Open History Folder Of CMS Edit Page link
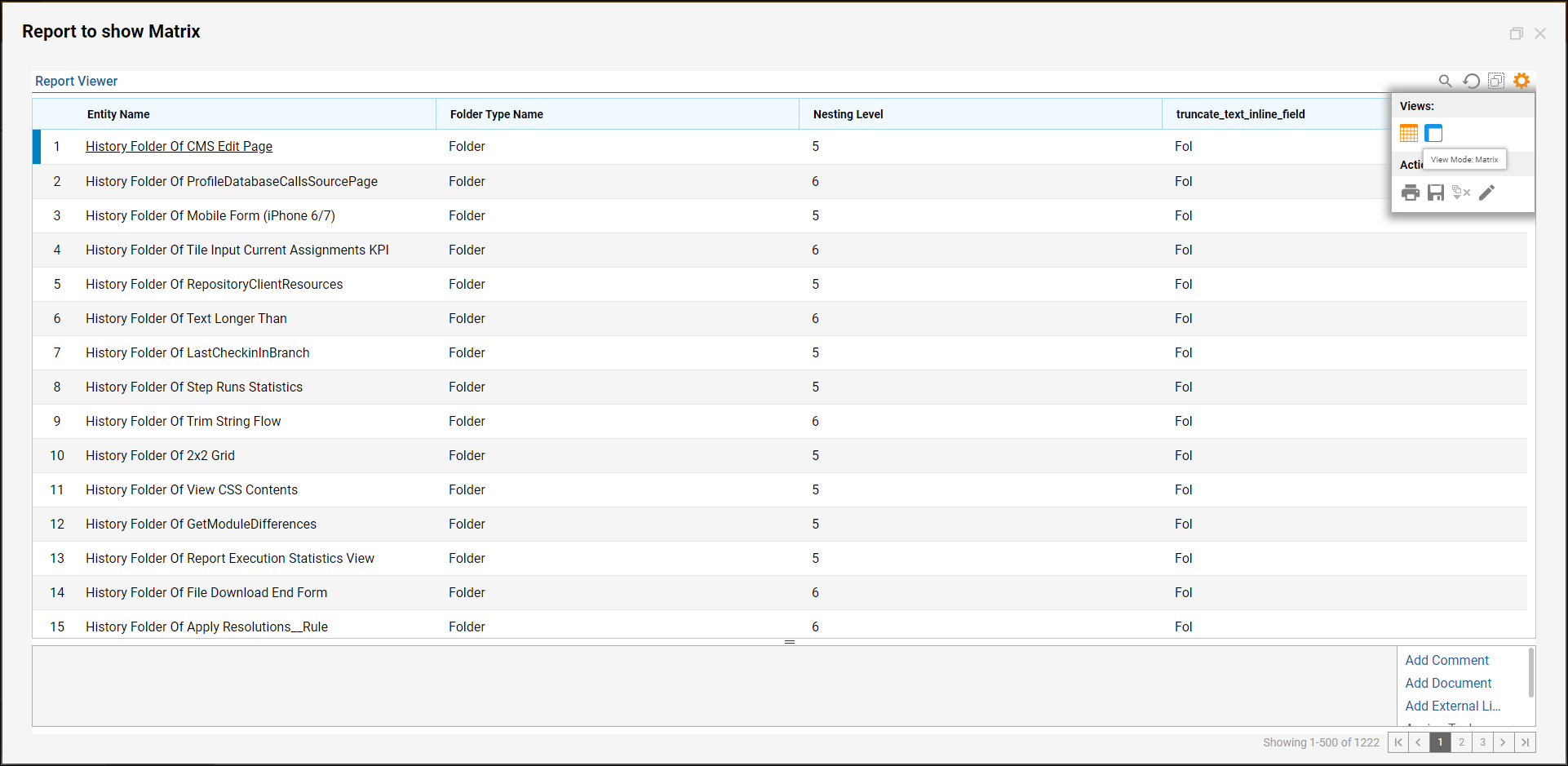 point(179,146)
